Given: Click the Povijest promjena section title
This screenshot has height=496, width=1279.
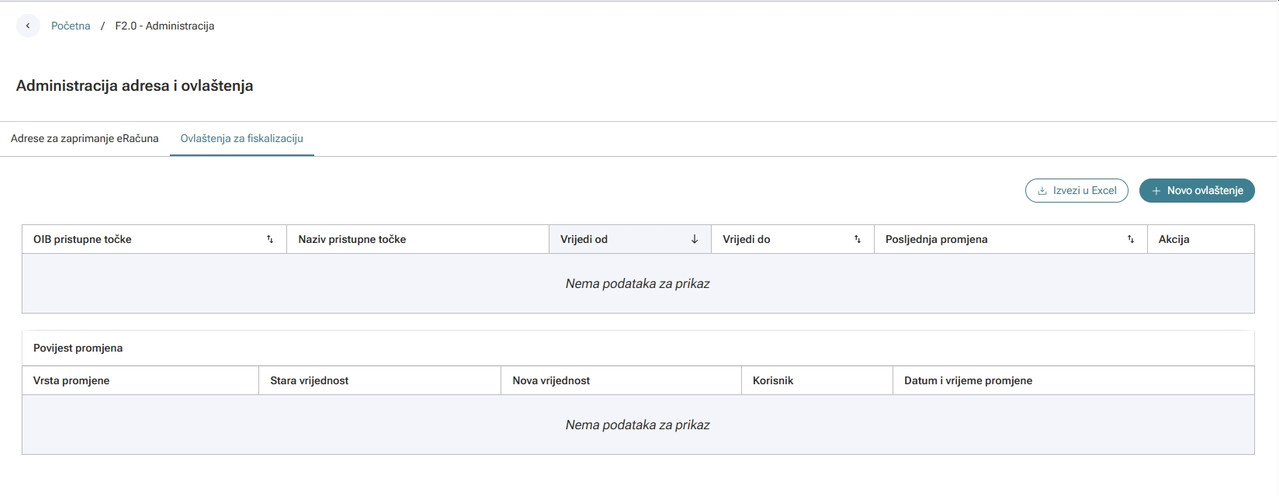Looking at the screenshot, I should coord(78,348).
